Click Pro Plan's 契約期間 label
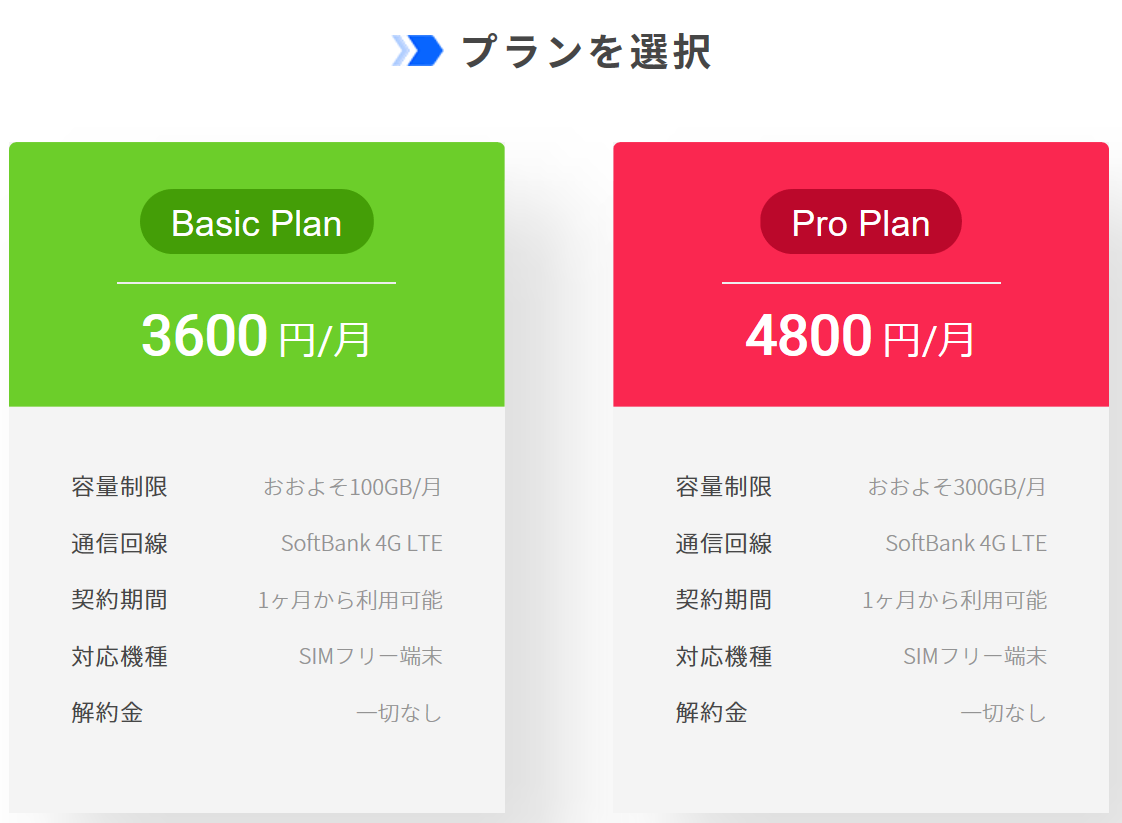 [724, 600]
